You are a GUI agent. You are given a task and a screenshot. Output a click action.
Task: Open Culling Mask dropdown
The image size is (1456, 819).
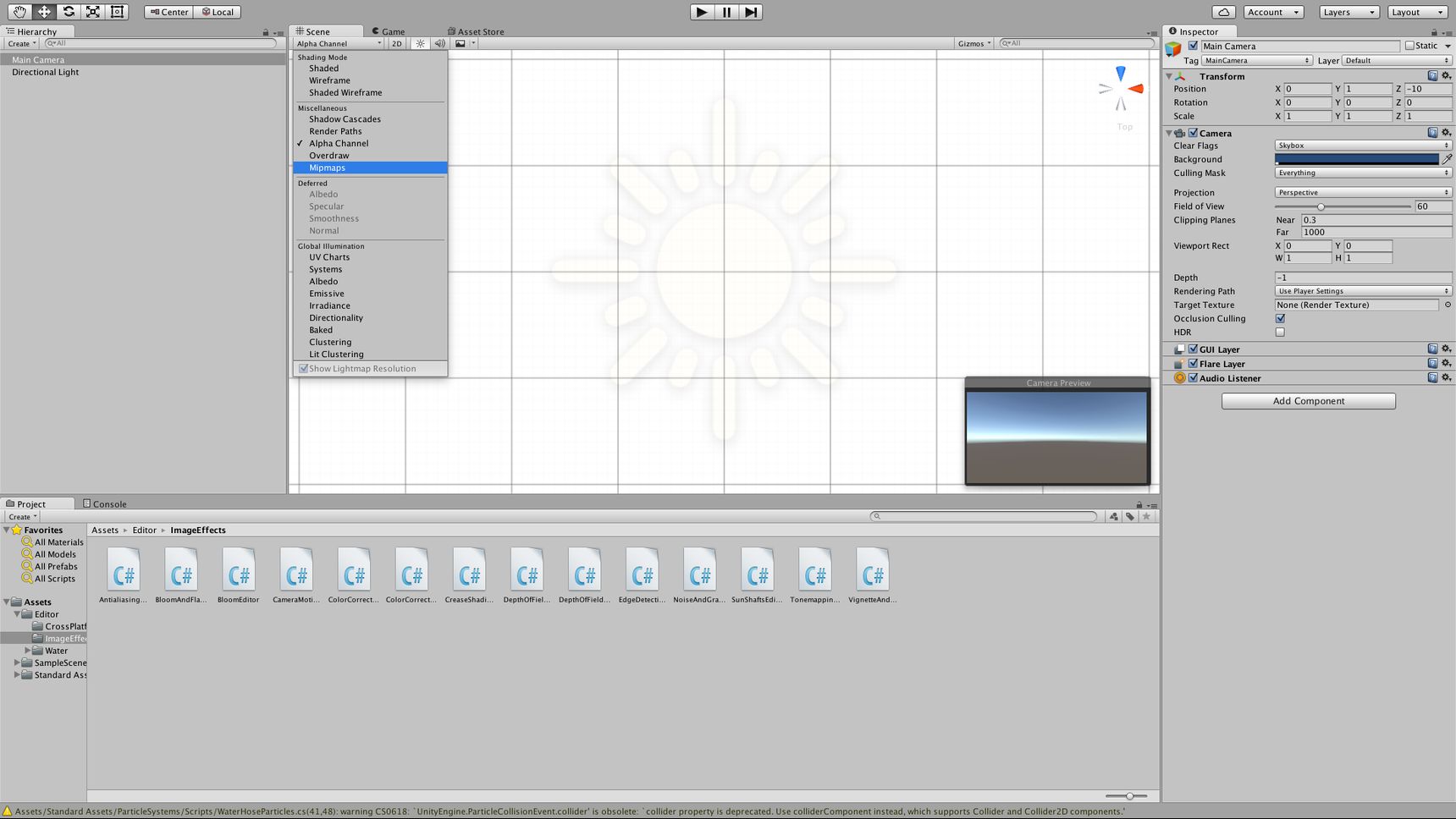pos(1363,173)
